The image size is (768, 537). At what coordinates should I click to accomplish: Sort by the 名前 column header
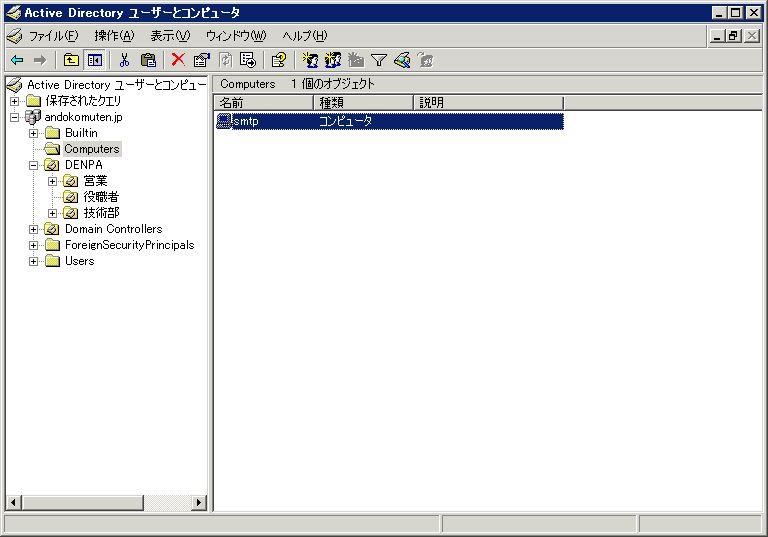[264, 103]
